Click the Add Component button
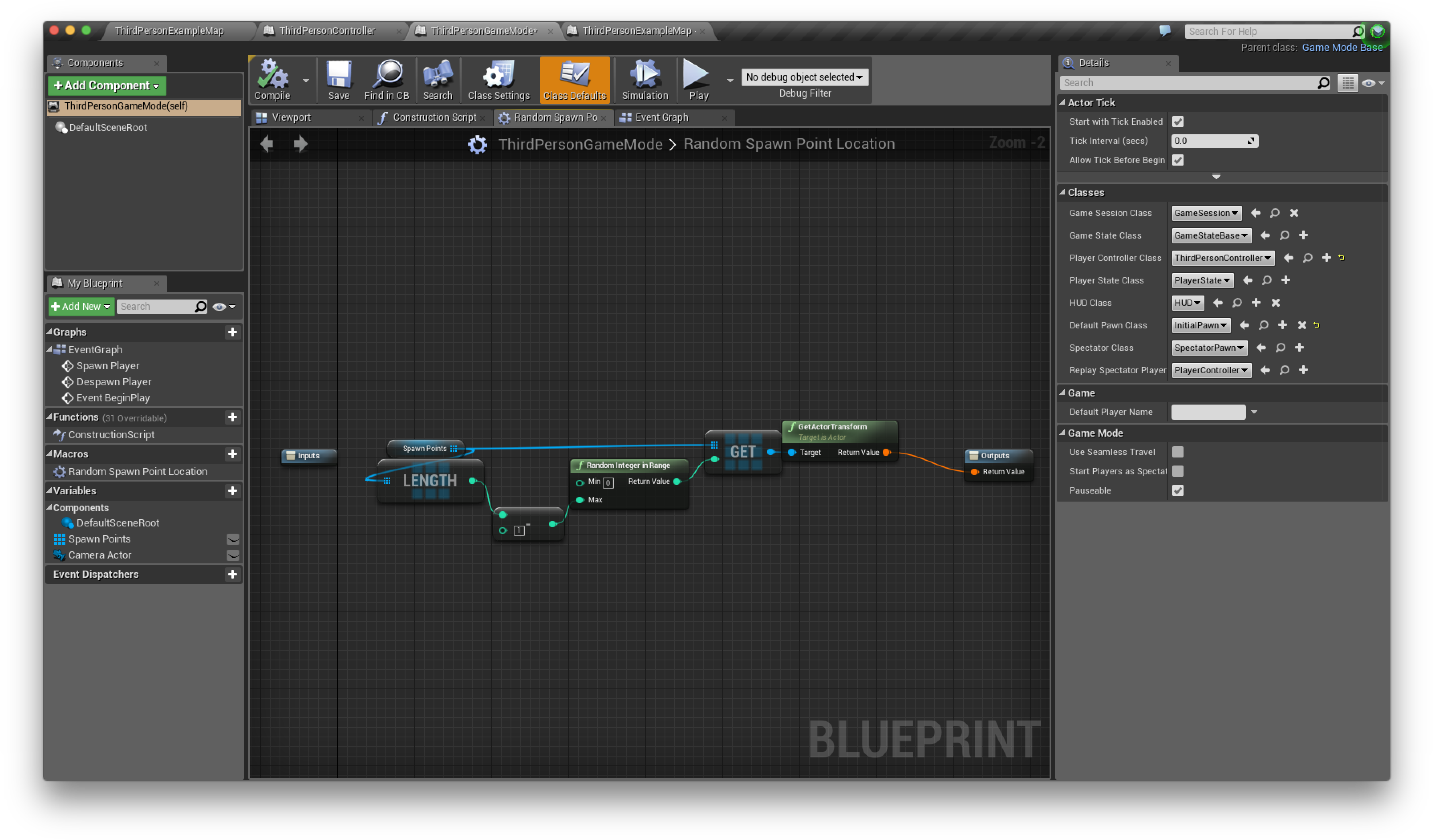Viewport: 1433px width, 840px height. tap(106, 85)
